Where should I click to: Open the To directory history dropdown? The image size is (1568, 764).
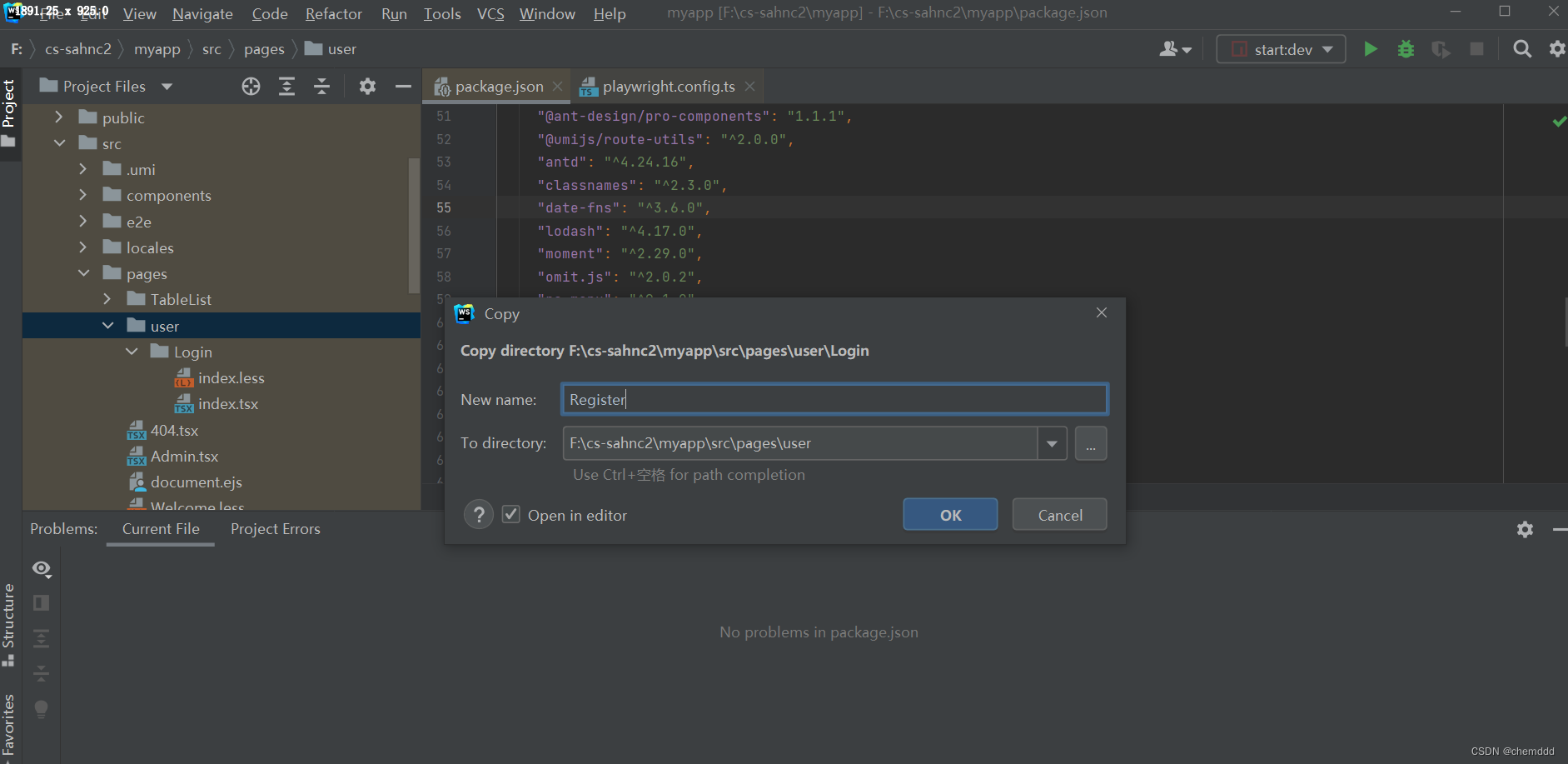1052,443
